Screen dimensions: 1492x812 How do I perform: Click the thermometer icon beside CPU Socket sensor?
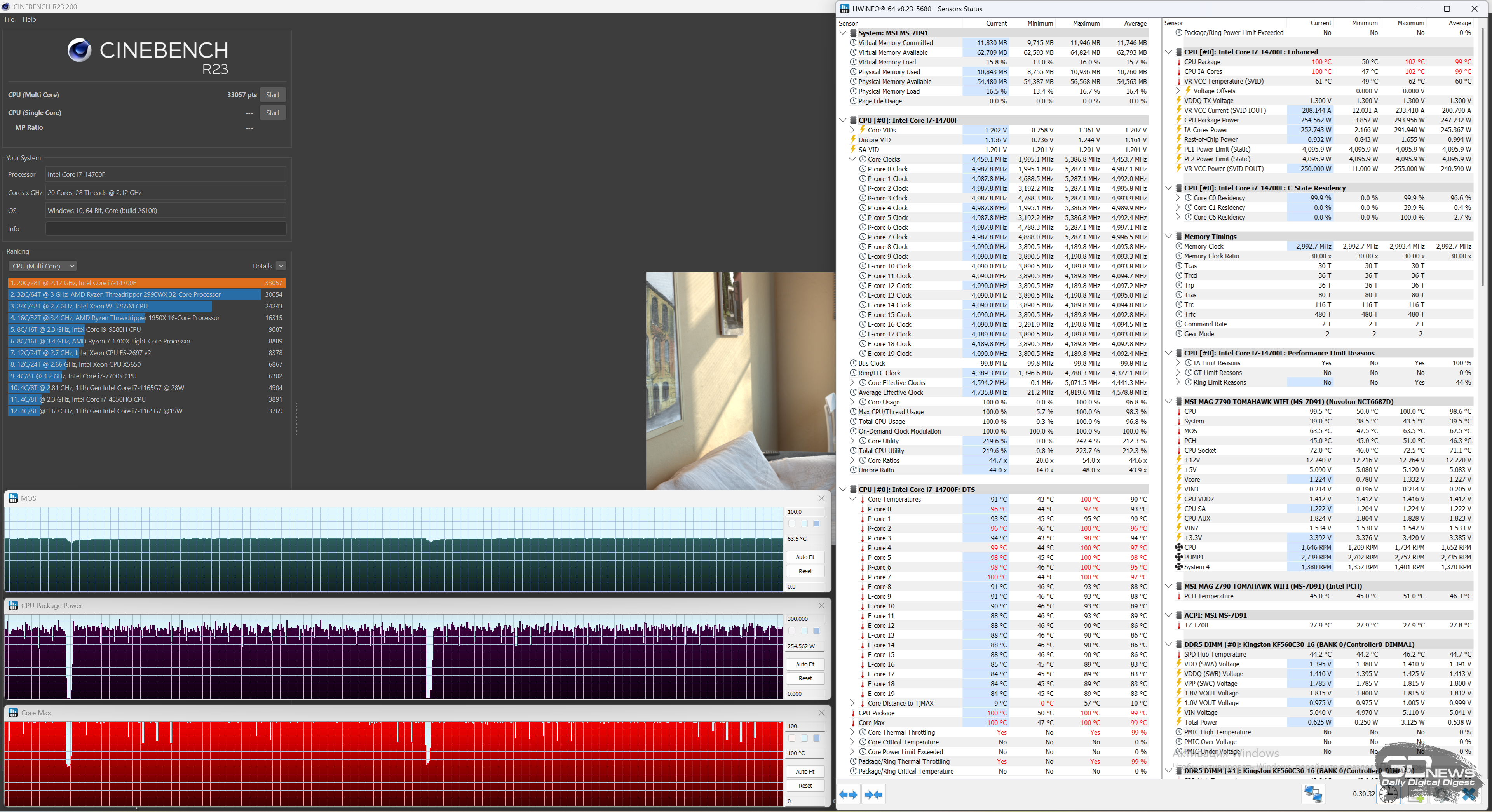pos(1178,450)
